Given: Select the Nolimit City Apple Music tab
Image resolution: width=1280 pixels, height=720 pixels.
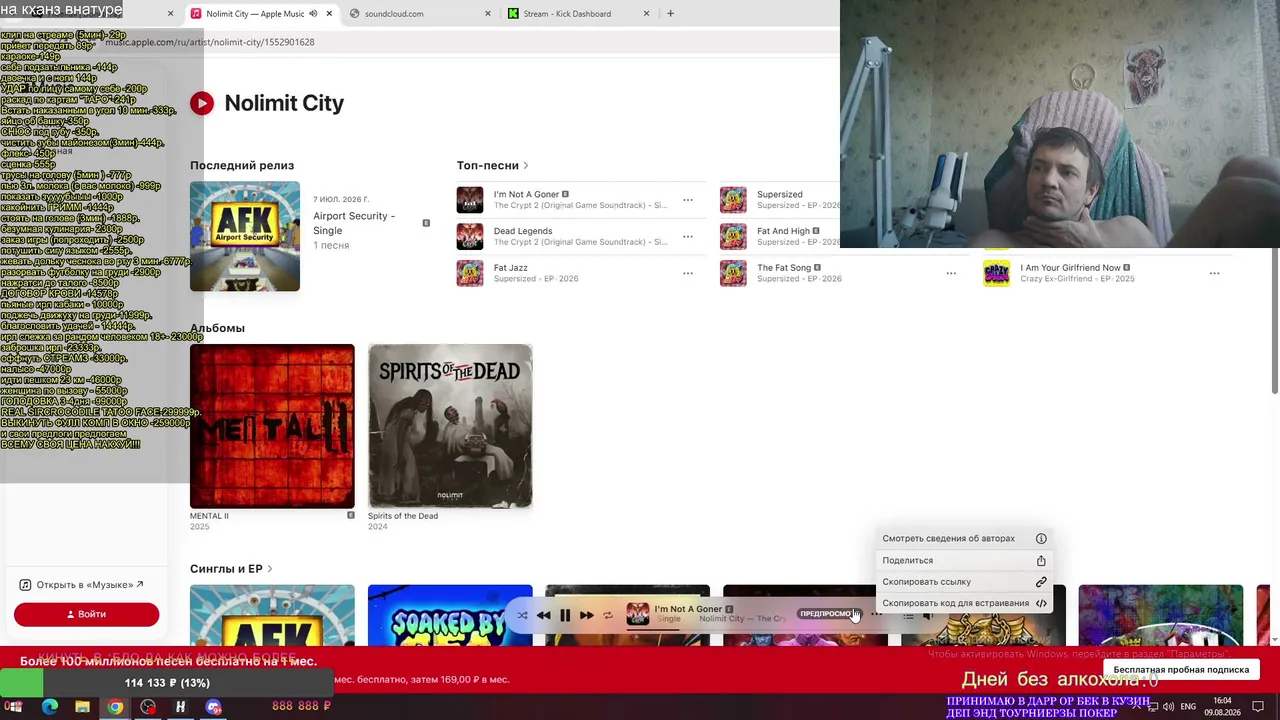Looking at the screenshot, I should (262, 14).
